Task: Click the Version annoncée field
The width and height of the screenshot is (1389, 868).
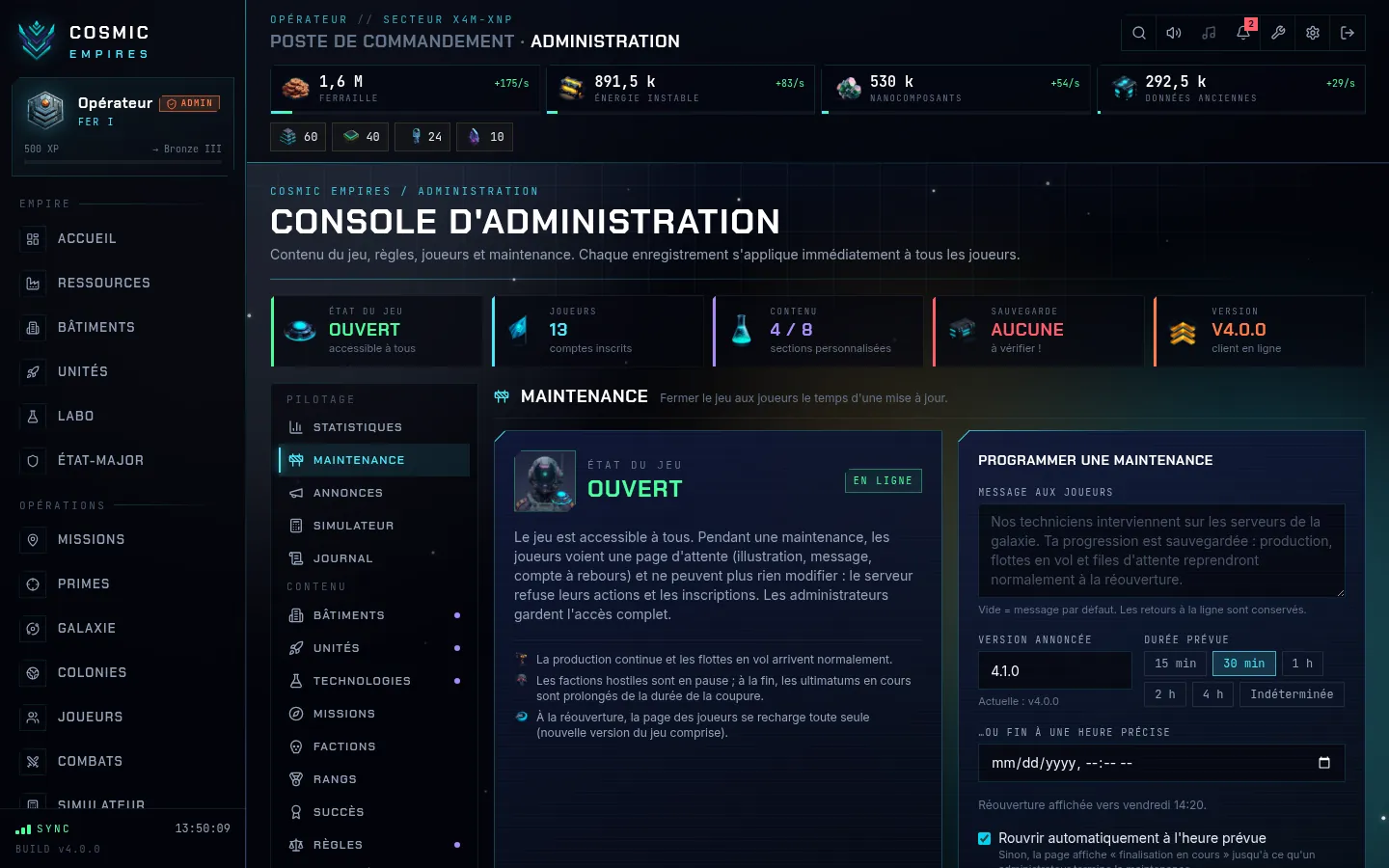Action: tap(1055, 670)
